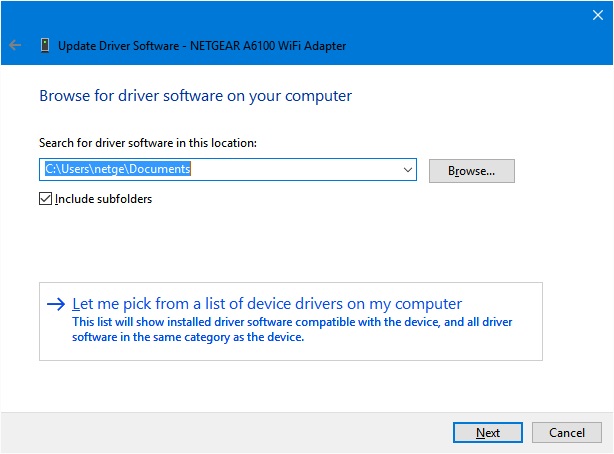Viewport: 614px width, 454px height.
Task: Toggle the Include subfolders checkbox
Action: coord(45,199)
